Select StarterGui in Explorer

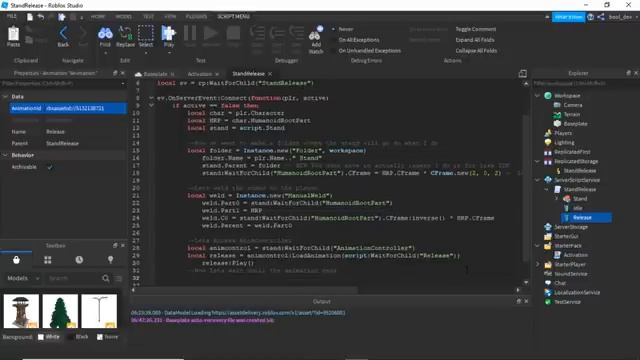pos(566,236)
